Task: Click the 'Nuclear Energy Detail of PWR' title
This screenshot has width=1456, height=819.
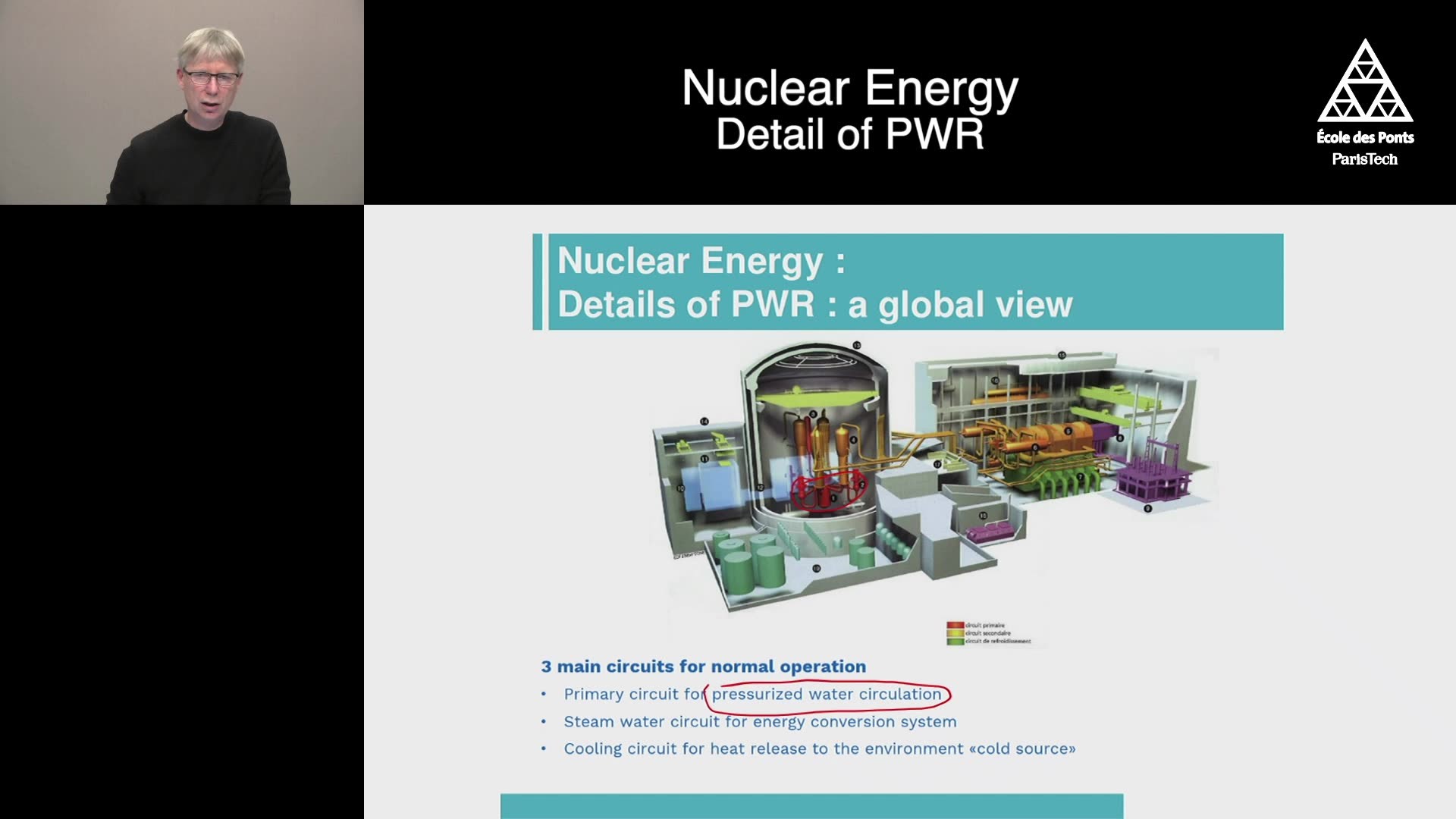Action: pos(849,110)
